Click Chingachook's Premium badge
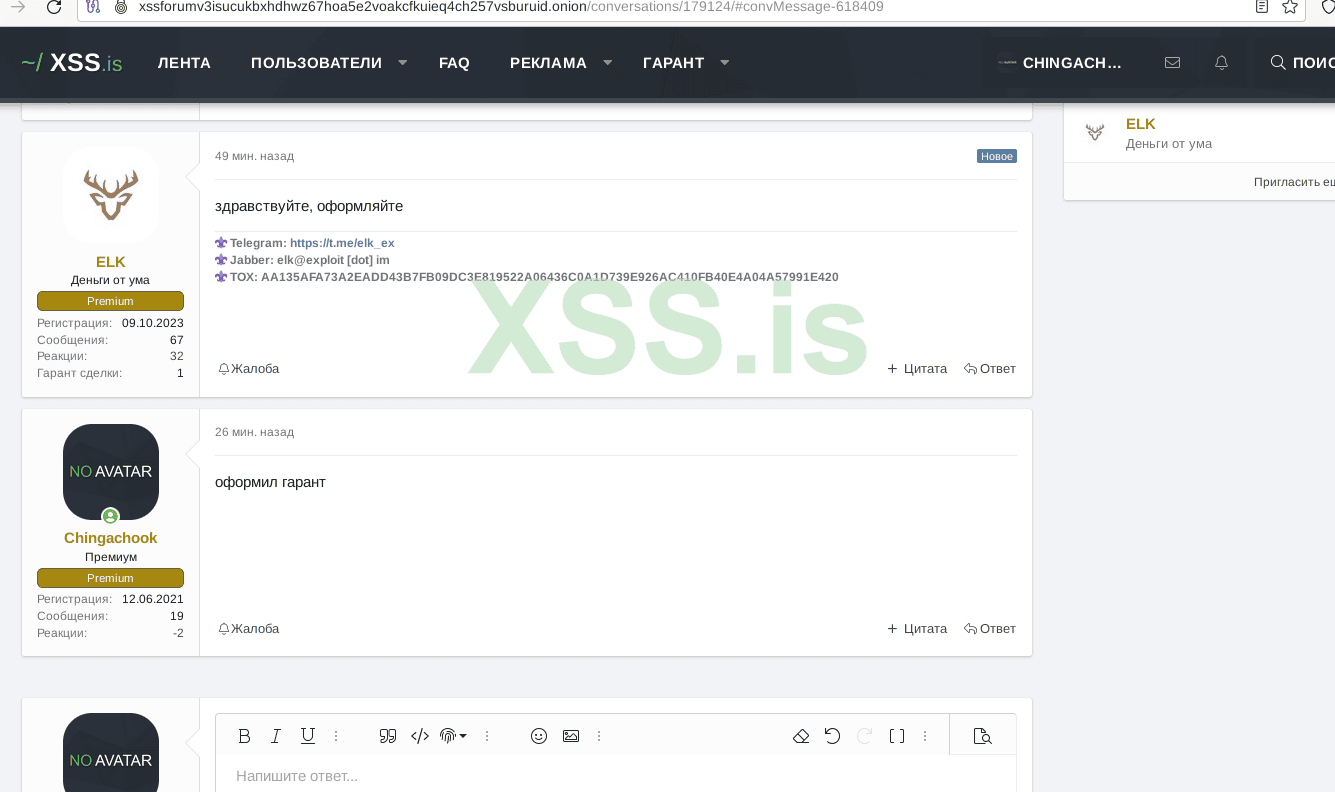 [x=110, y=578]
